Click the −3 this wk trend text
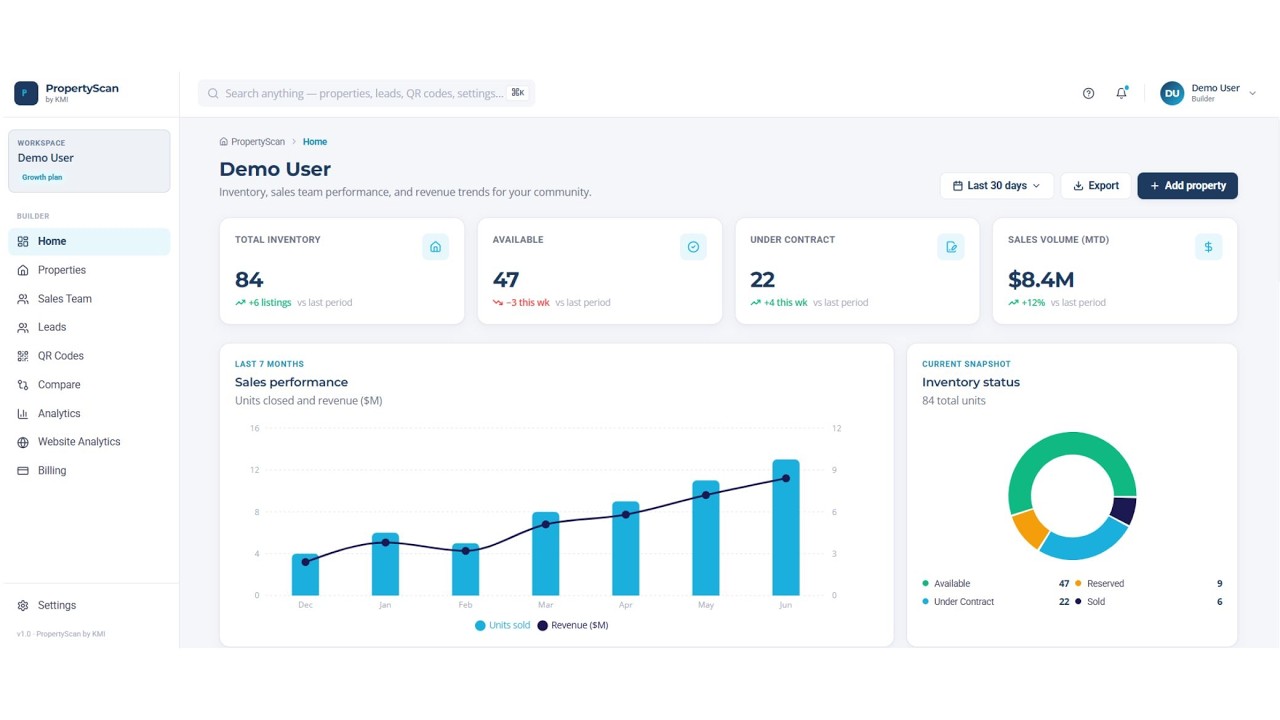 pos(528,302)
